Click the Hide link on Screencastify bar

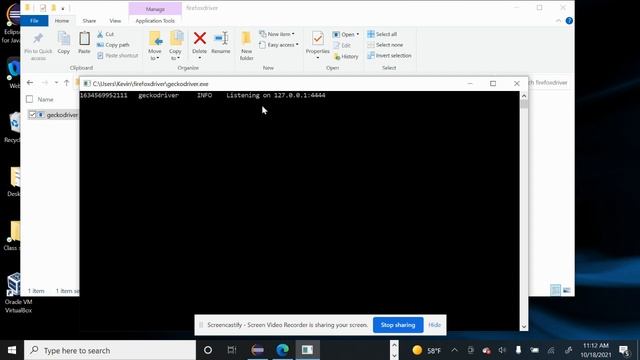coord(435,325)
